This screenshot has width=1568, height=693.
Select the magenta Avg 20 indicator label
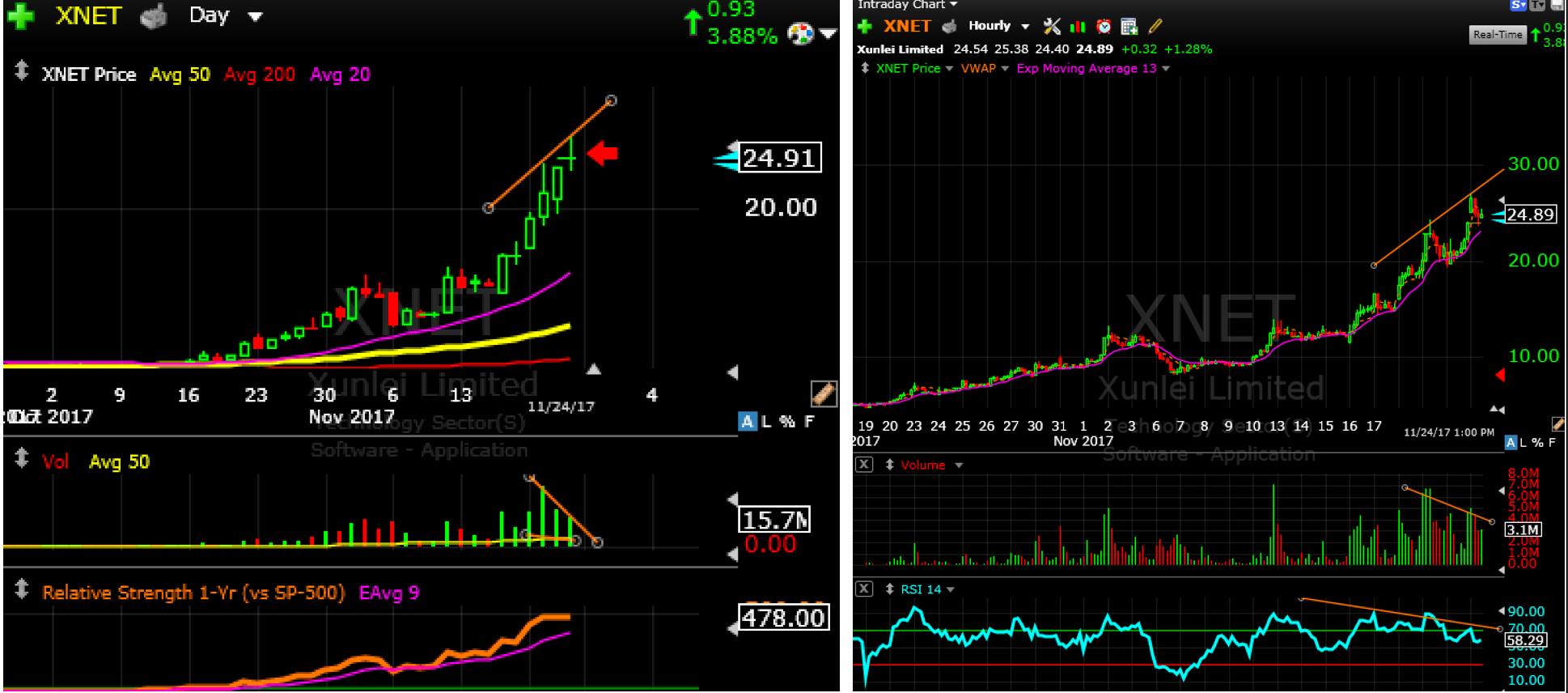tap(340, 74)
